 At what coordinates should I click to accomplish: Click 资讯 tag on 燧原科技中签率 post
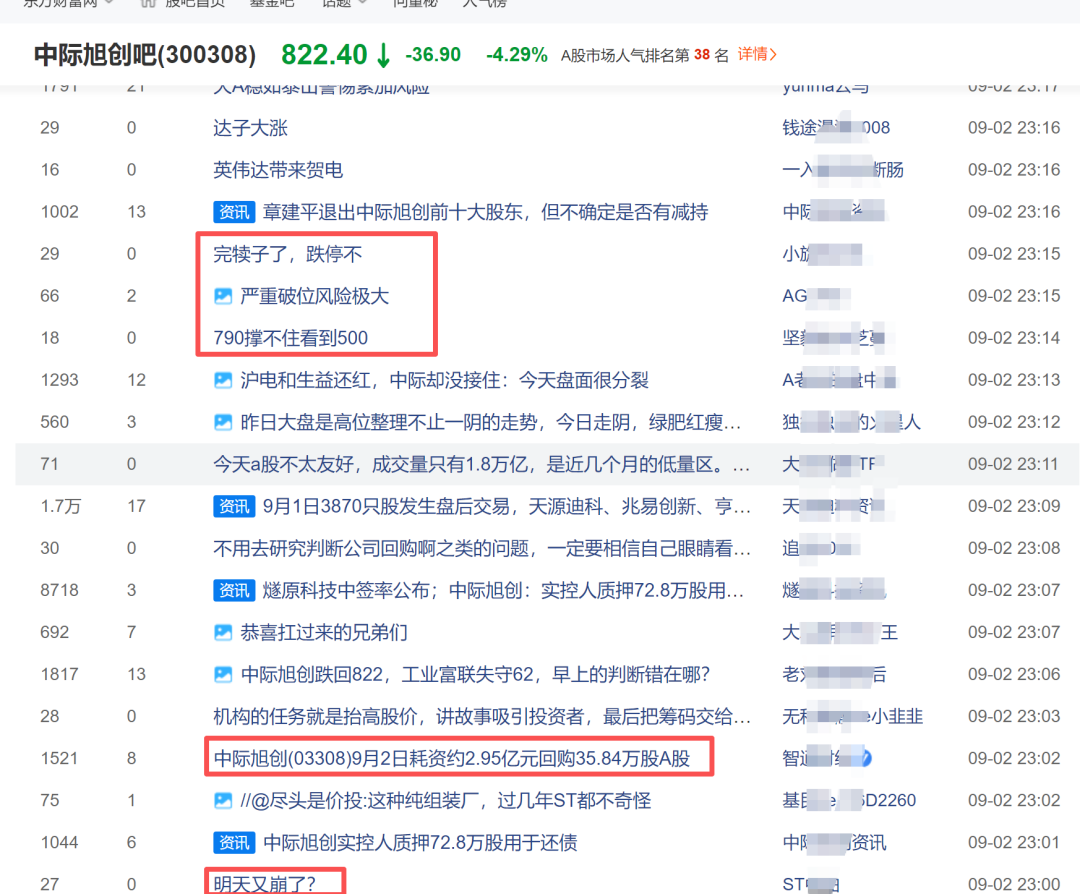click(234, 590)
